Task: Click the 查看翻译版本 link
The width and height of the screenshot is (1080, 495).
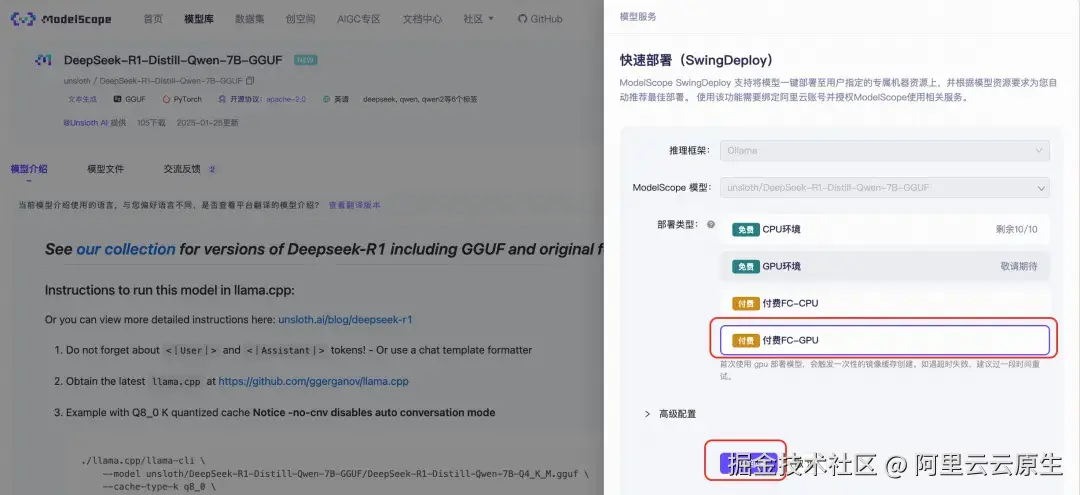Action: [x=354, y=205]
